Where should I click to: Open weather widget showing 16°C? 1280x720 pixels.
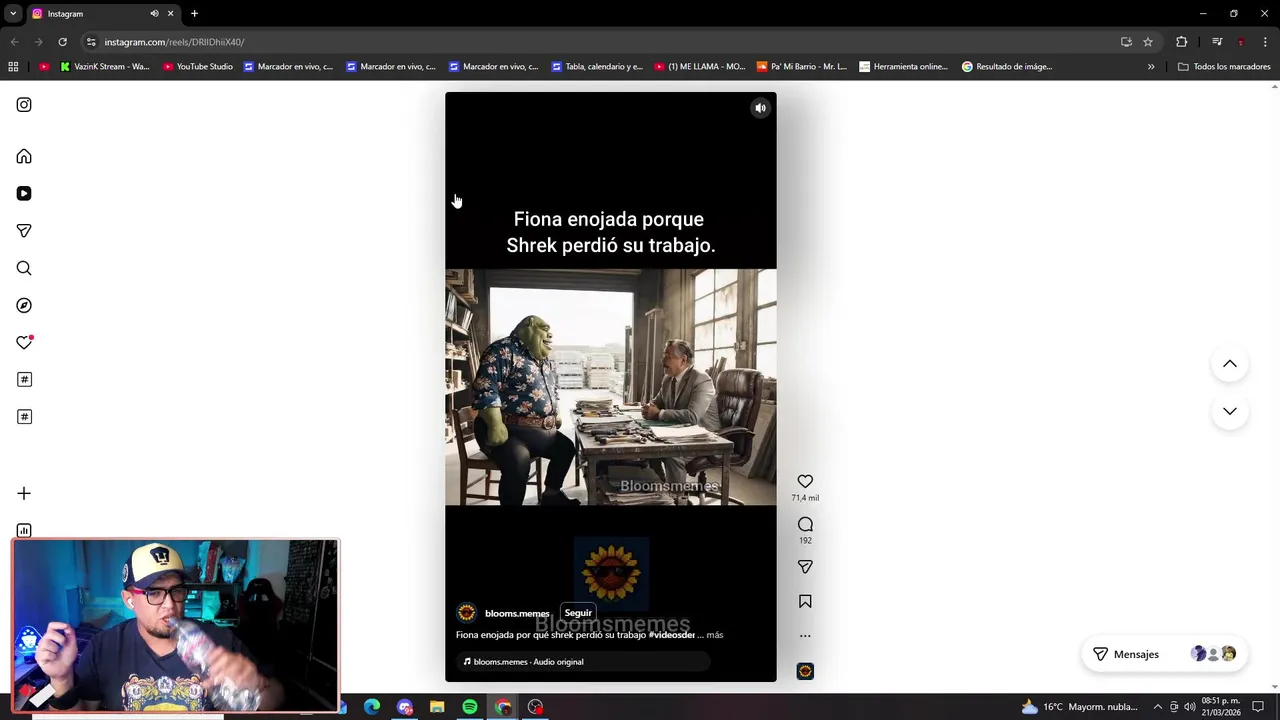point(1080,707)
